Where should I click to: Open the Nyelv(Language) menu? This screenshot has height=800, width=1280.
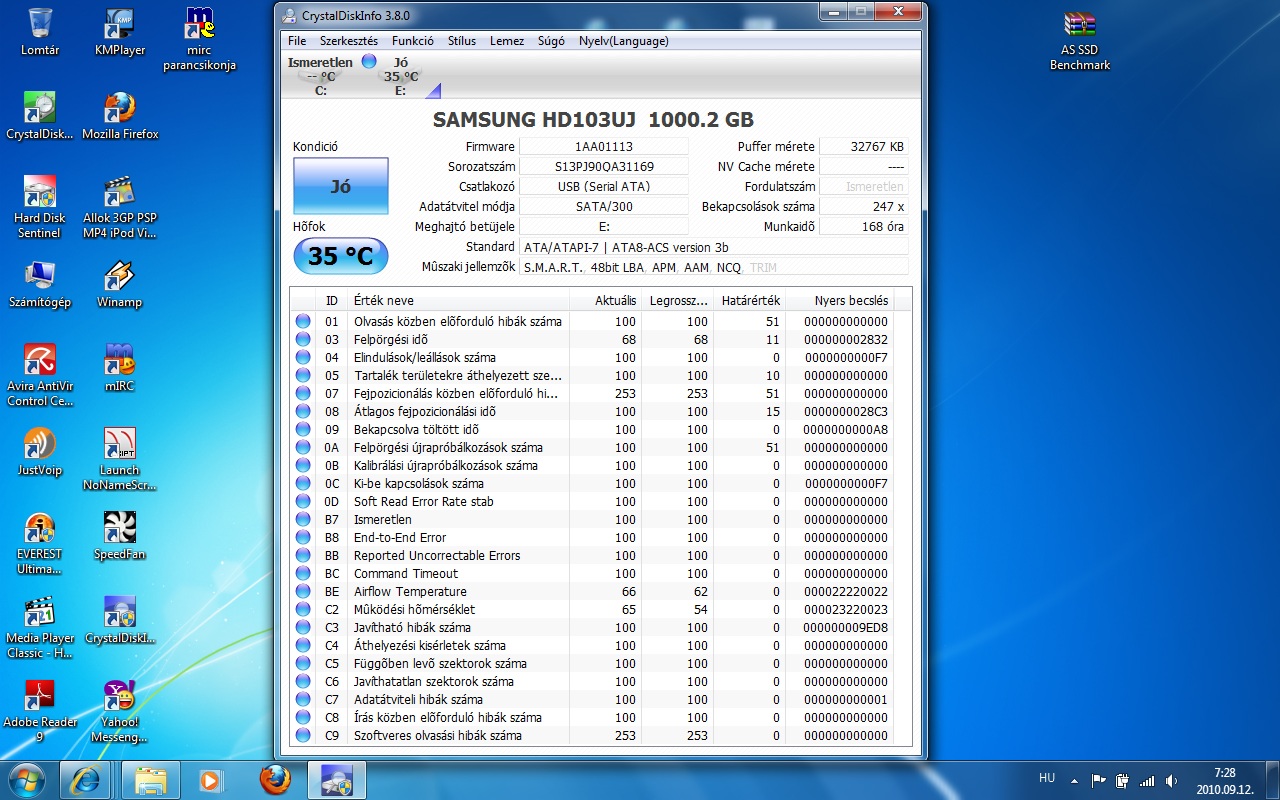click(x=624, y=41)
